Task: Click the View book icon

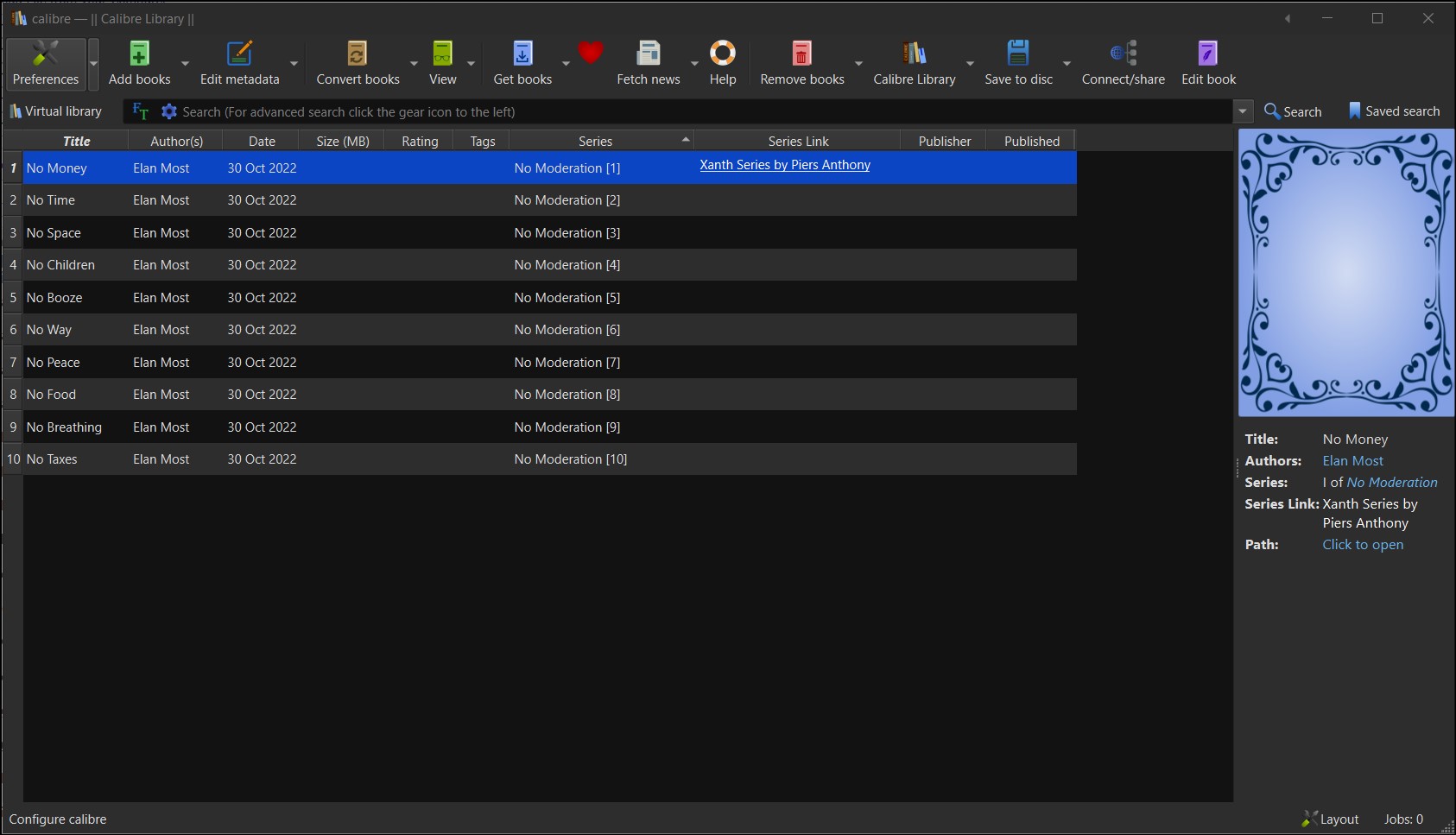Action: (x=442, y=54)
